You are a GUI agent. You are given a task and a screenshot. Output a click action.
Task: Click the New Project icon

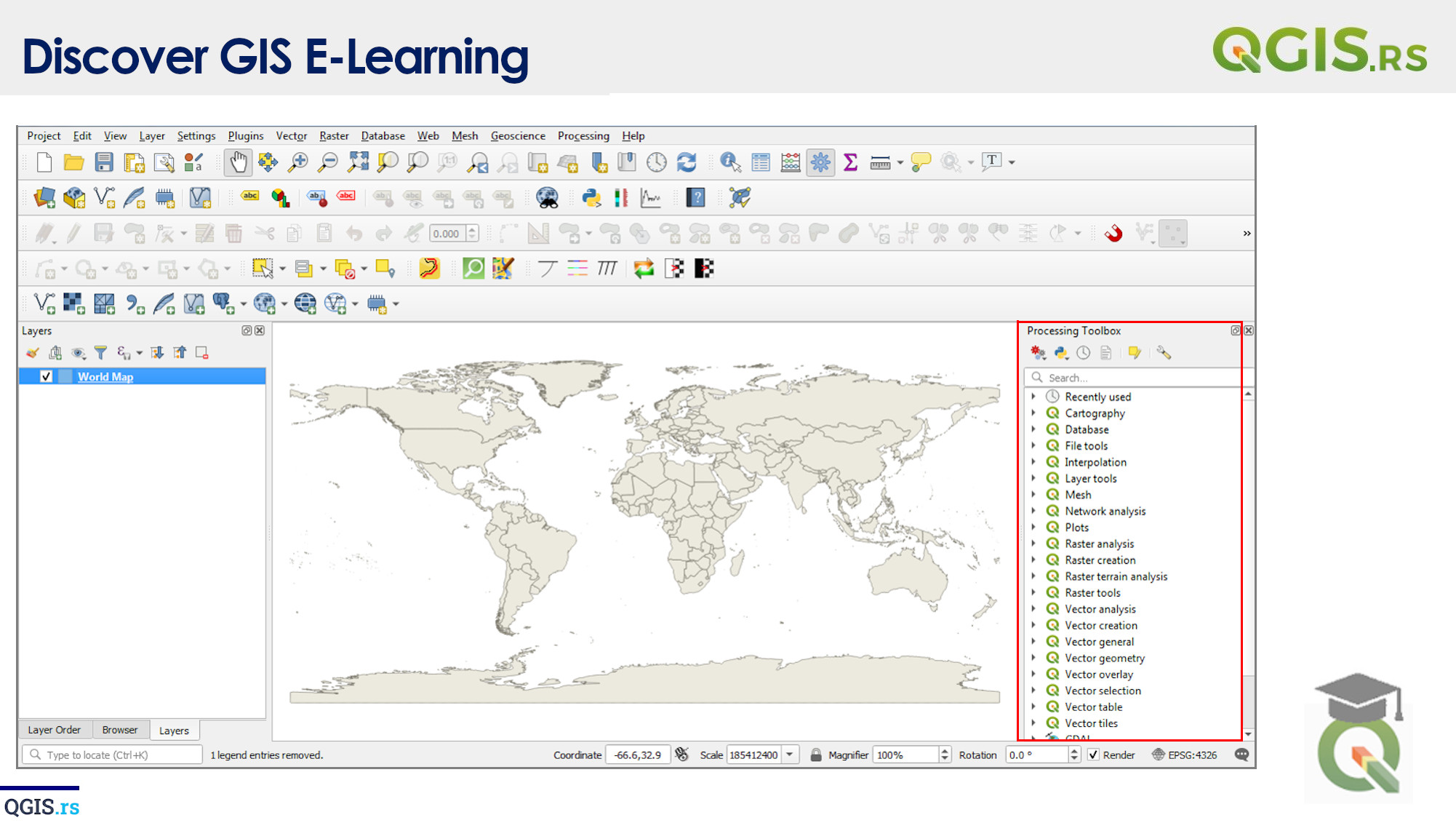point(43,162)
